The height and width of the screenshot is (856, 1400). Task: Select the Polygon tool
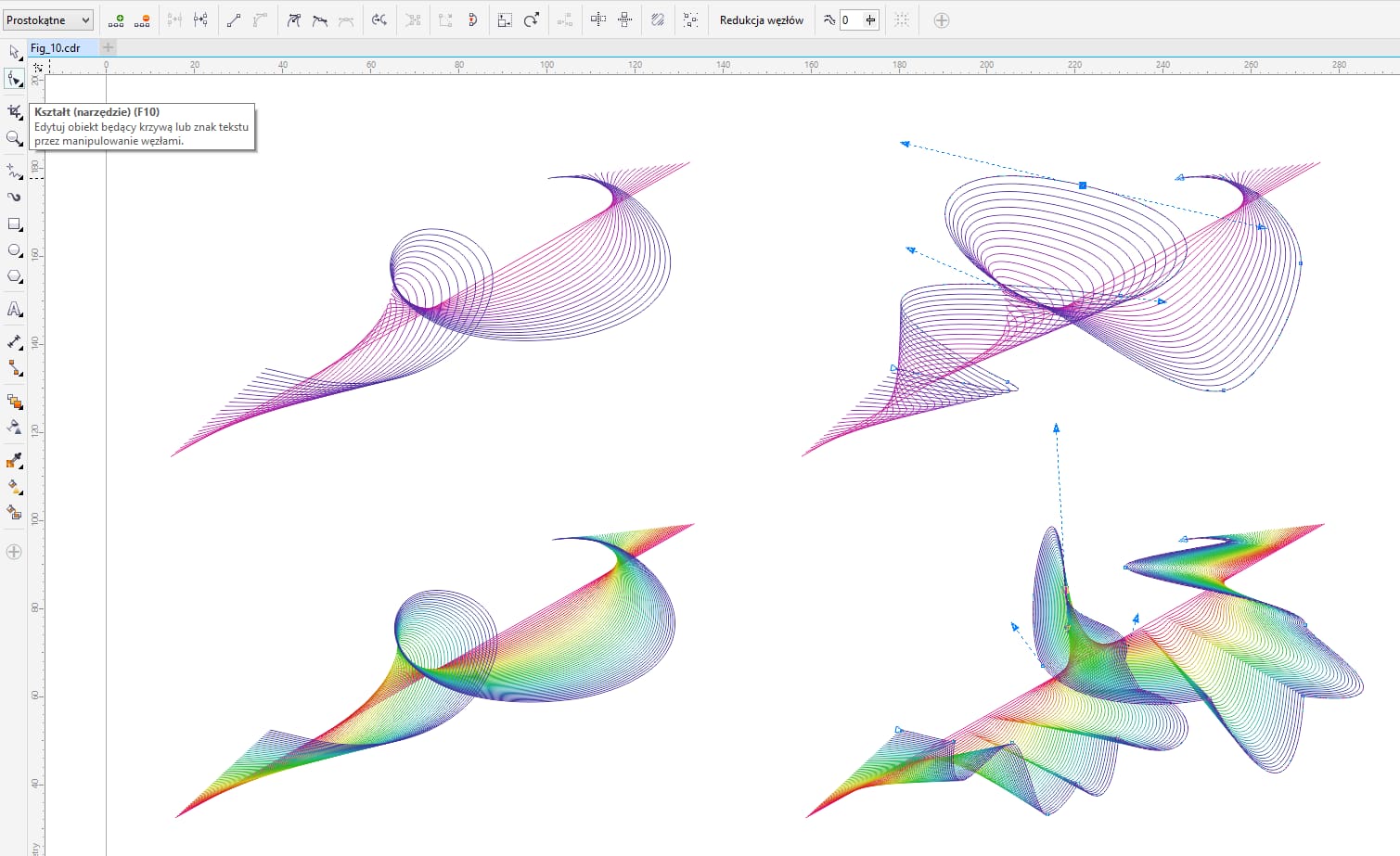(14, 276)
